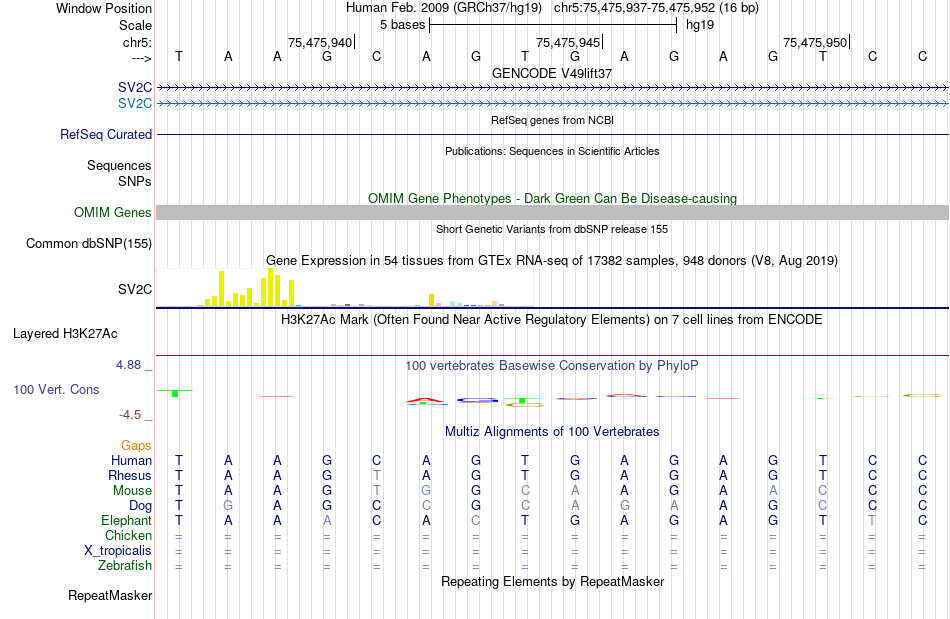Click the black SV2C label beside the GTEx chart
This screenshot has height=619, width=950.
coord(135,290)
